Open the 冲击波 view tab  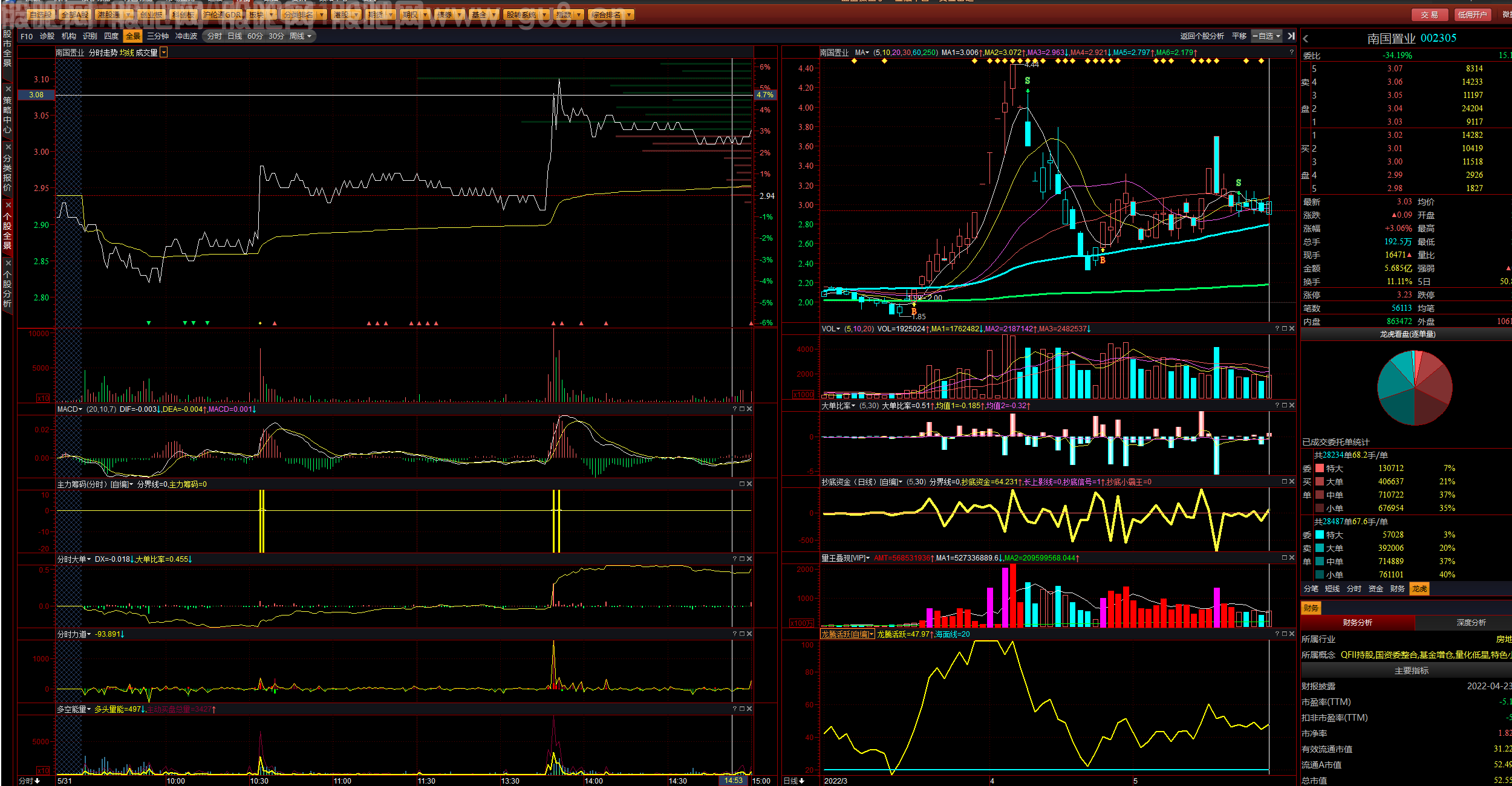186,36
